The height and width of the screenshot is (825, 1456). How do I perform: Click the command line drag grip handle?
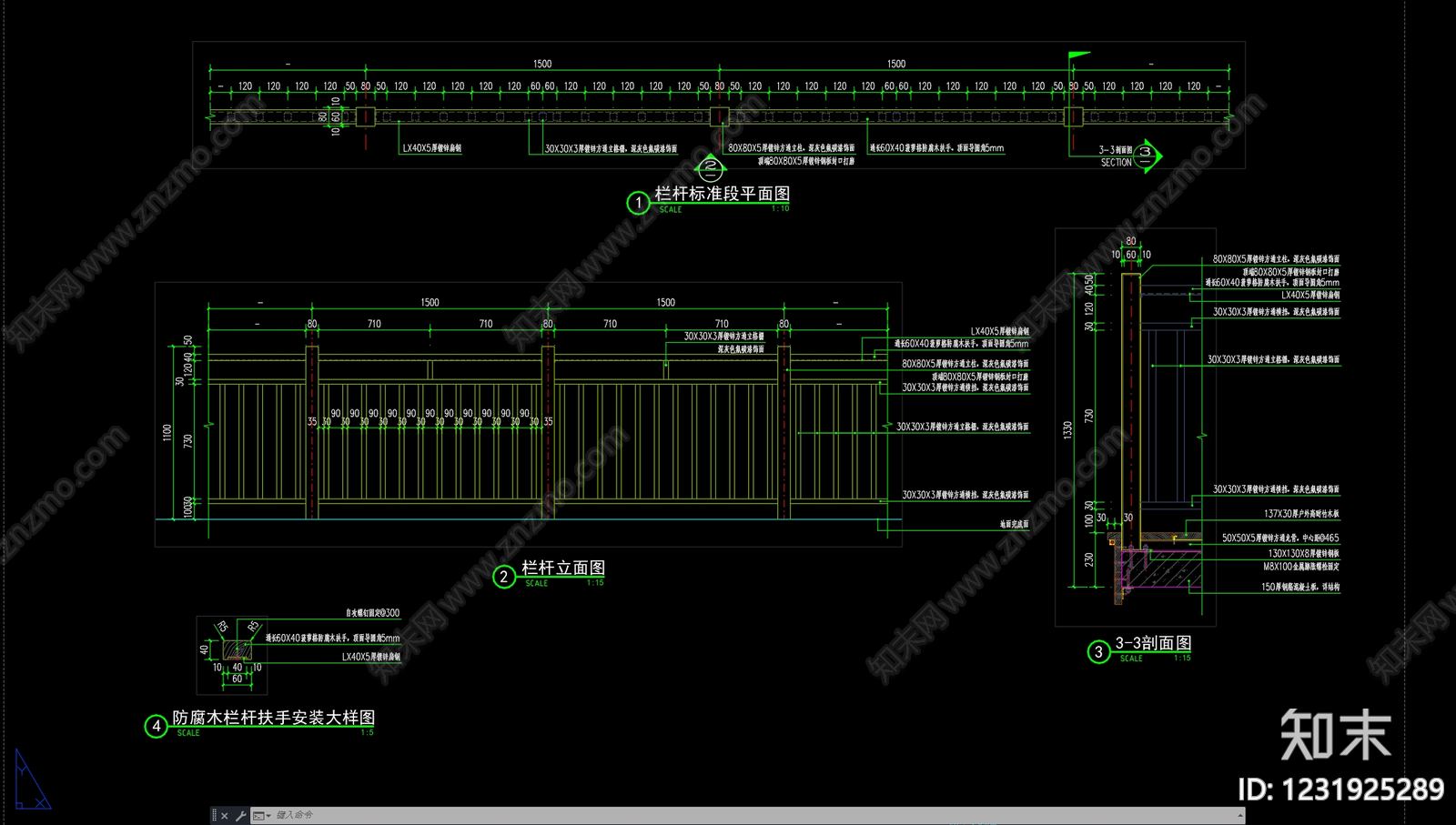pyautogui.click(x=215, y=816)
